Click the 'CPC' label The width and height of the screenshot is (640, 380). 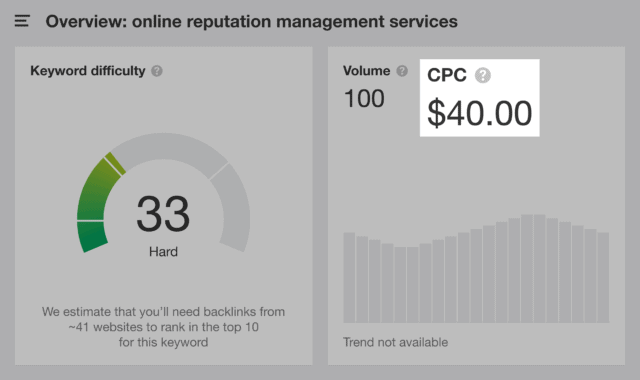(447, 76)
